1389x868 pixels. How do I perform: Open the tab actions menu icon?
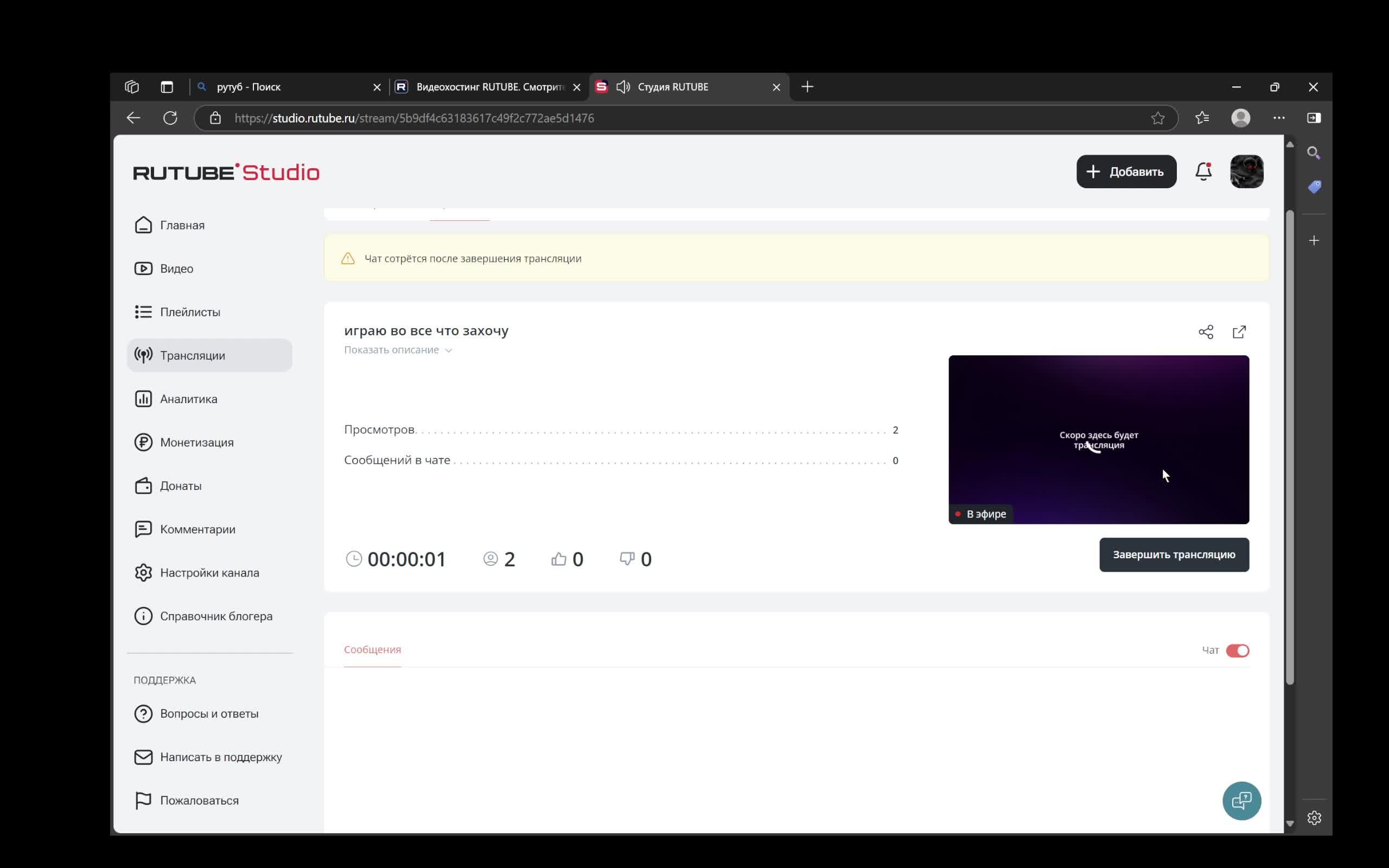[x=167, y=87]
